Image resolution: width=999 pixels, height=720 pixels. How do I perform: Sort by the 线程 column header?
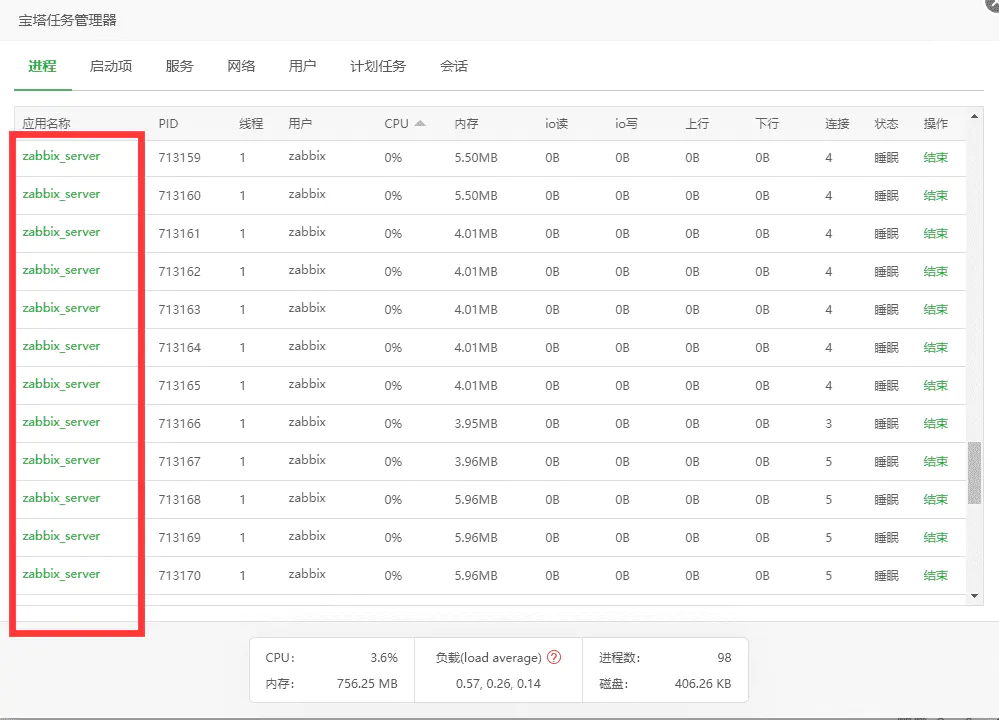point(251,124)
